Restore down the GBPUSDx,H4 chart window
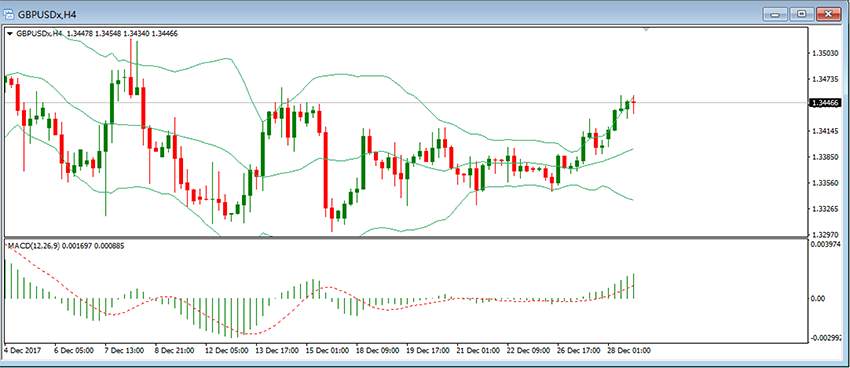Image resolution: width=850 pixels, height=368 pixels. pos(802,14)
